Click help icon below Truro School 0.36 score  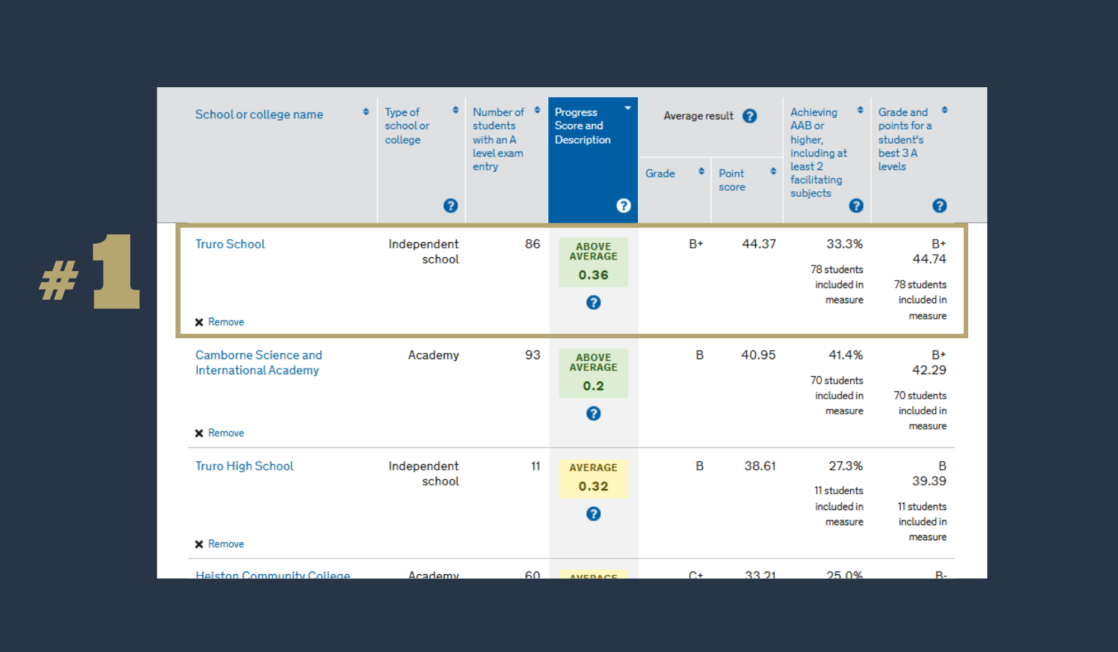[x=593, y=302]
